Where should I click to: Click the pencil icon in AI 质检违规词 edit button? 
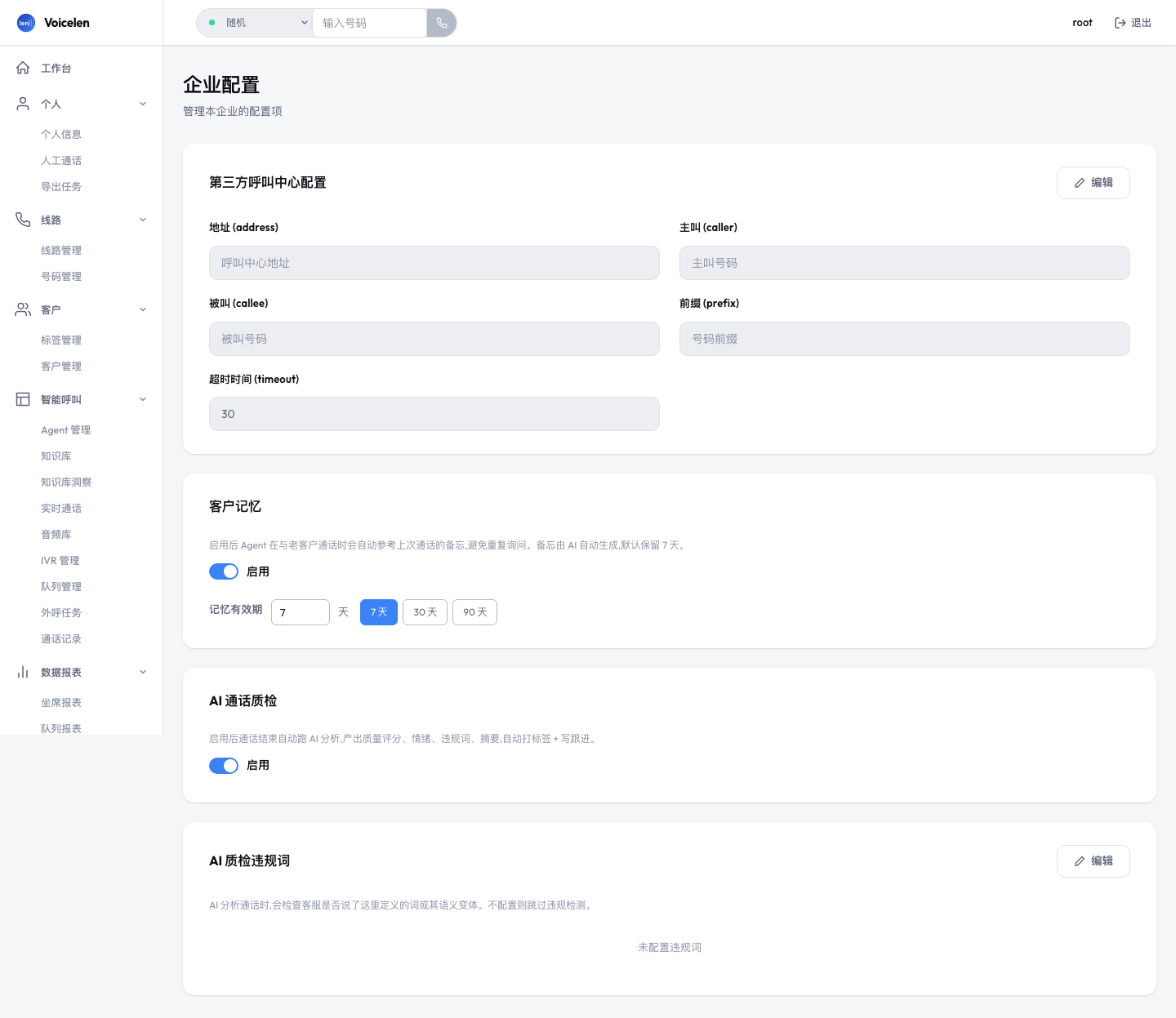[x=1080, y=861]
